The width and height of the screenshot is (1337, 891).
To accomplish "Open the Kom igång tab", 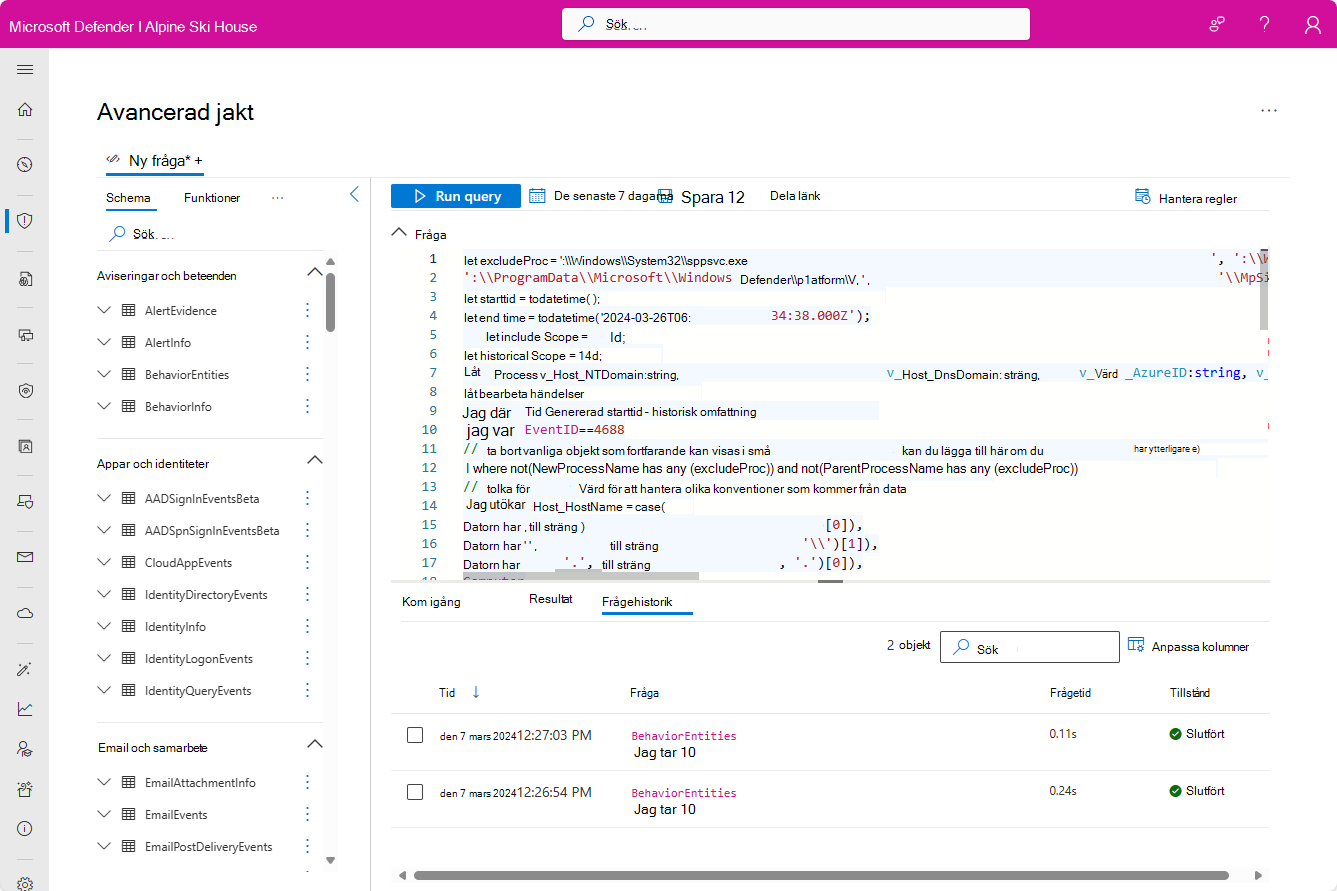I will point(431,602).
